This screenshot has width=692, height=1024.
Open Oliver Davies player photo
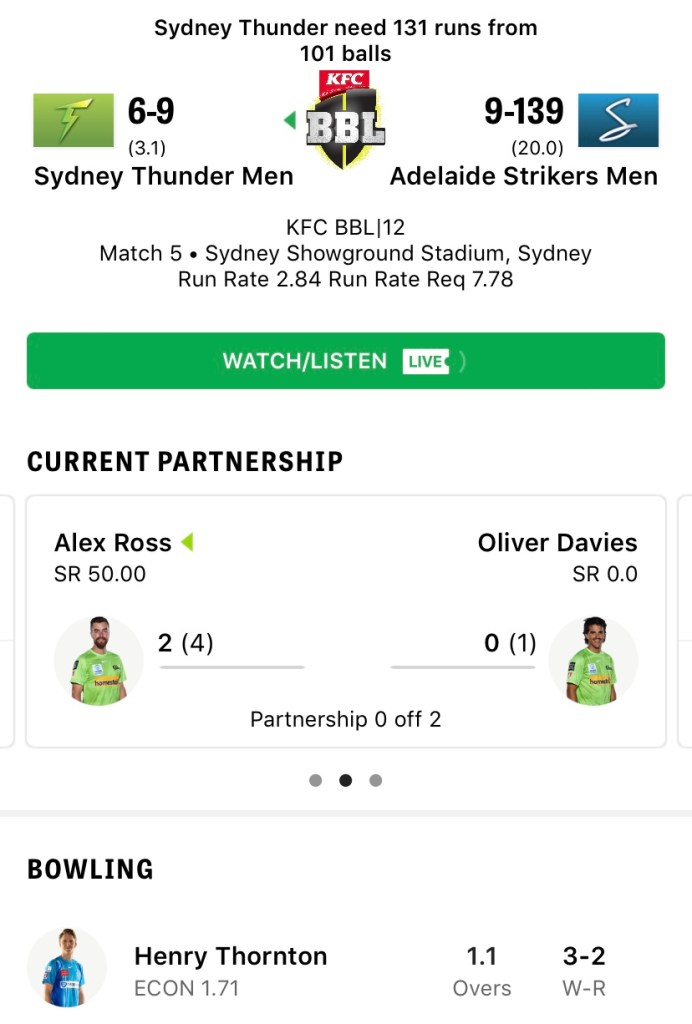pos(593,661)
